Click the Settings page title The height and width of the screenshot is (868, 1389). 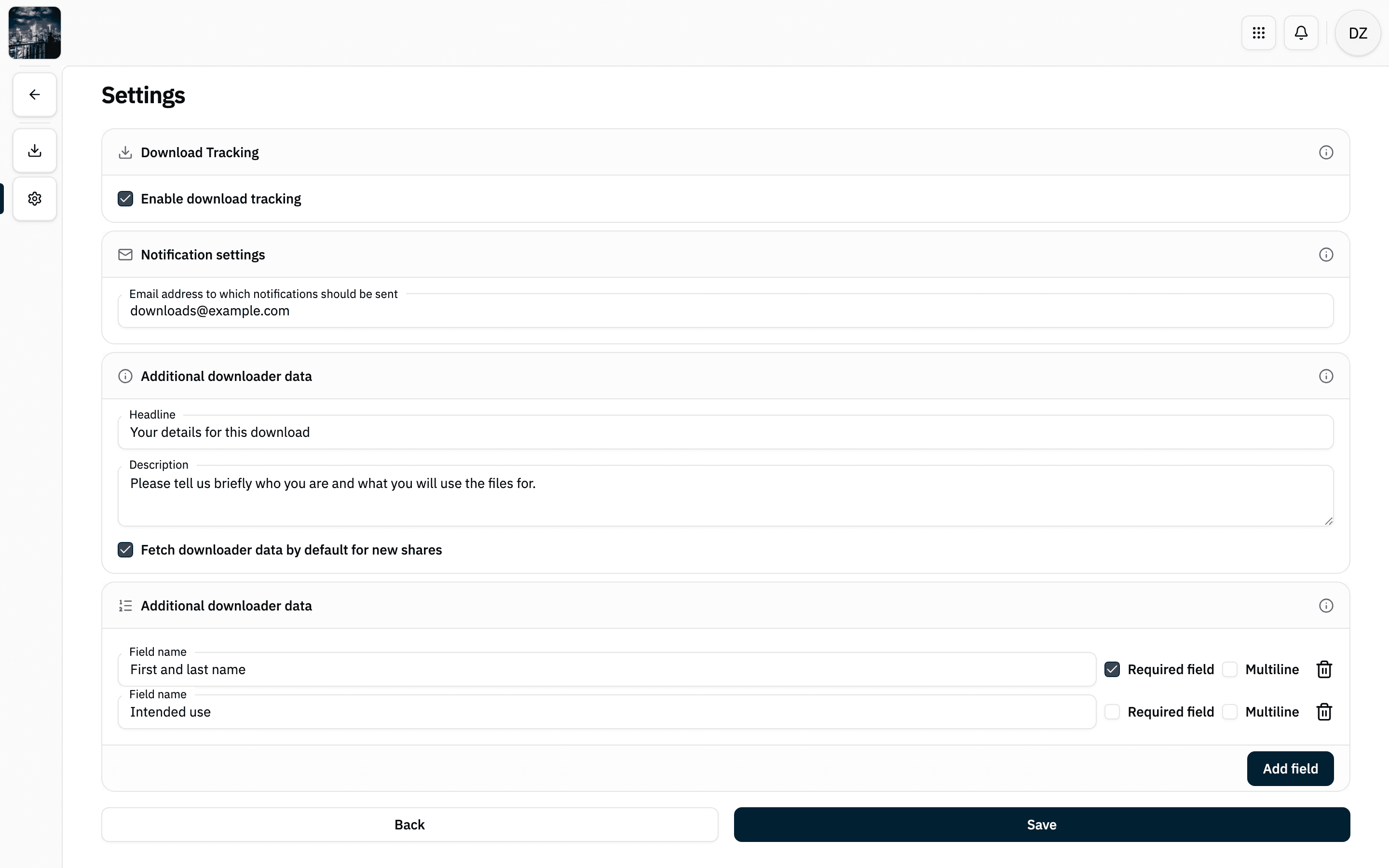(144, 95)
